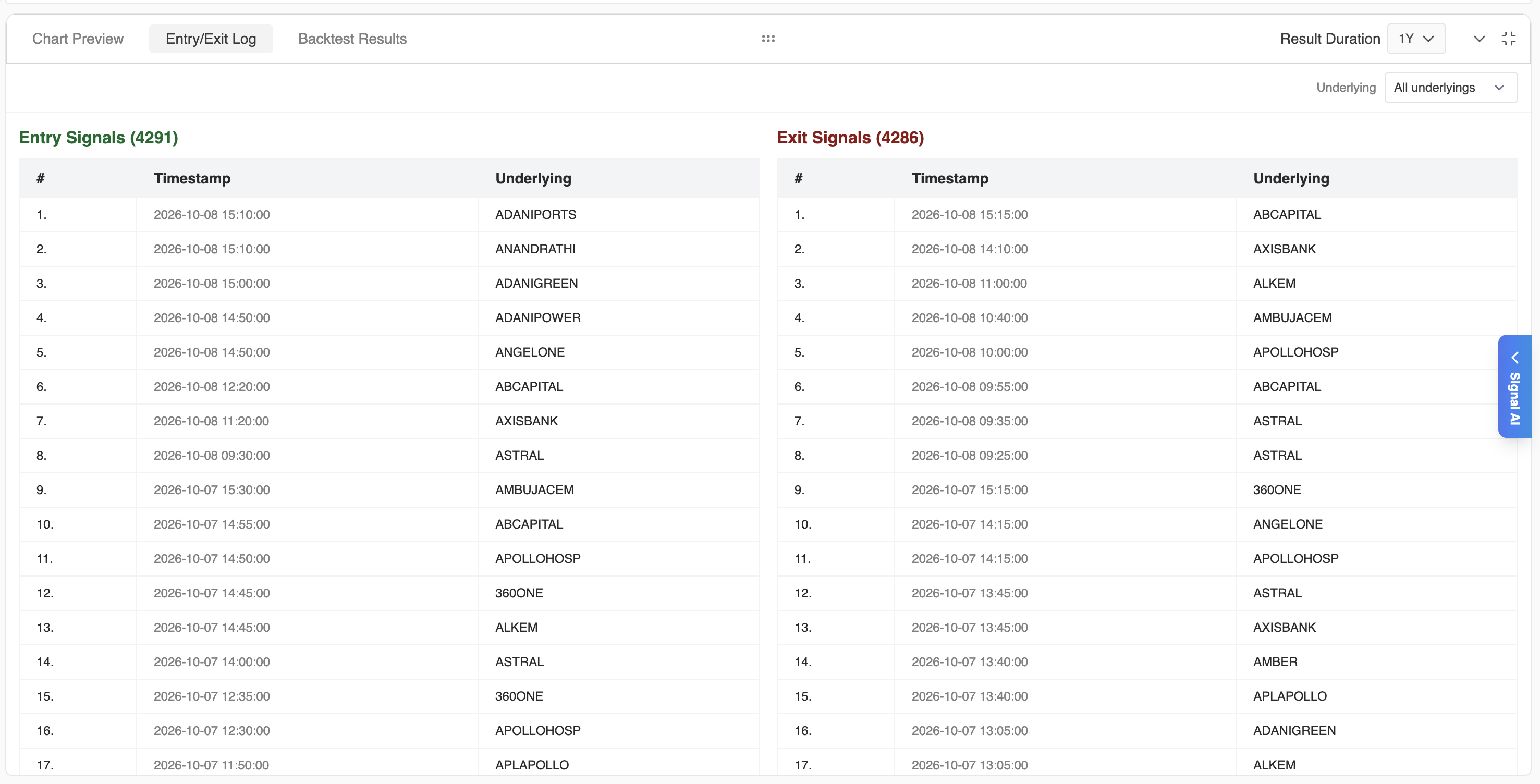Click AXISBANK in exit signals row 2

coord(1284,249)
